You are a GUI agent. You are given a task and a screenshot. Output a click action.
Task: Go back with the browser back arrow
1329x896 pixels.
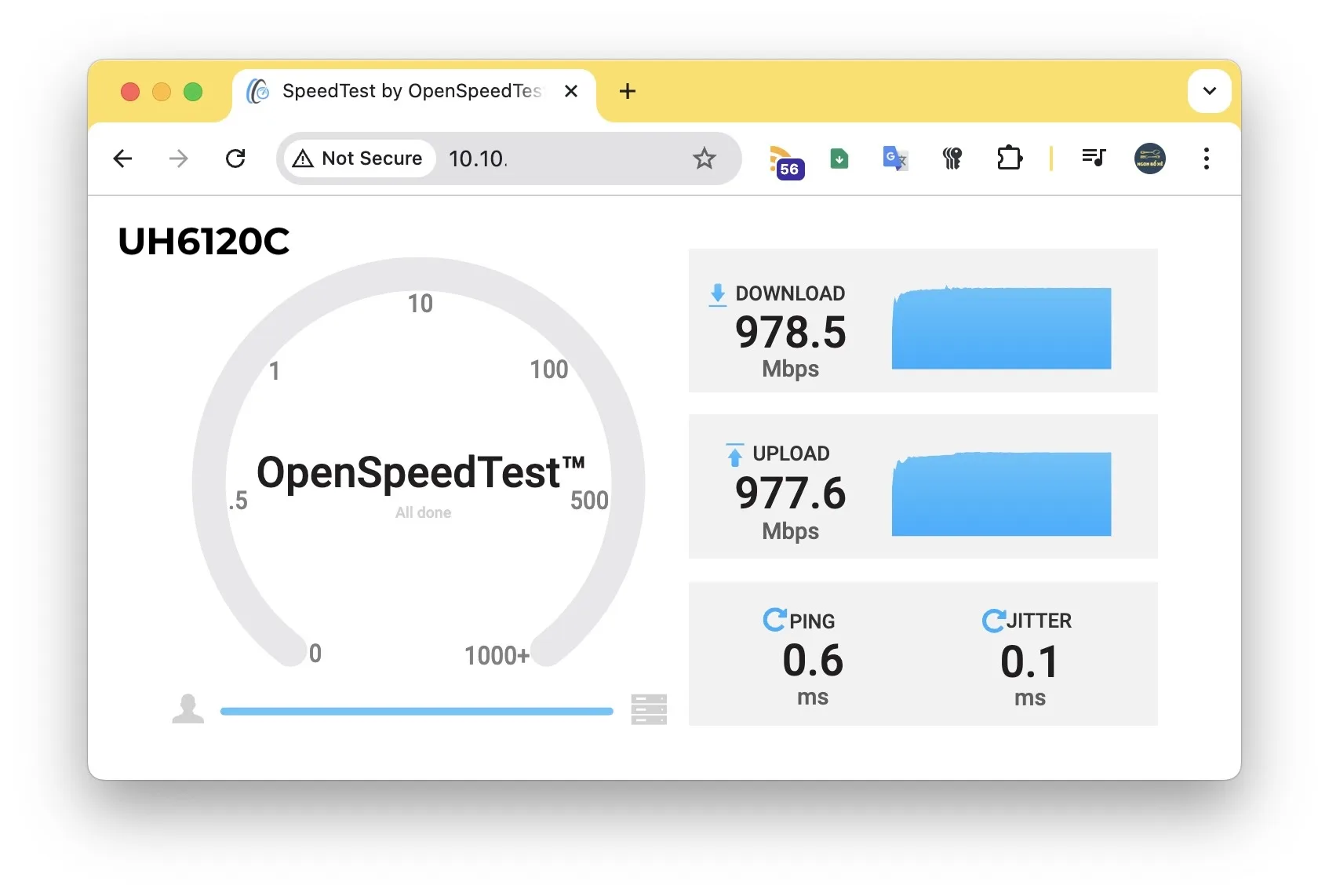122,158
